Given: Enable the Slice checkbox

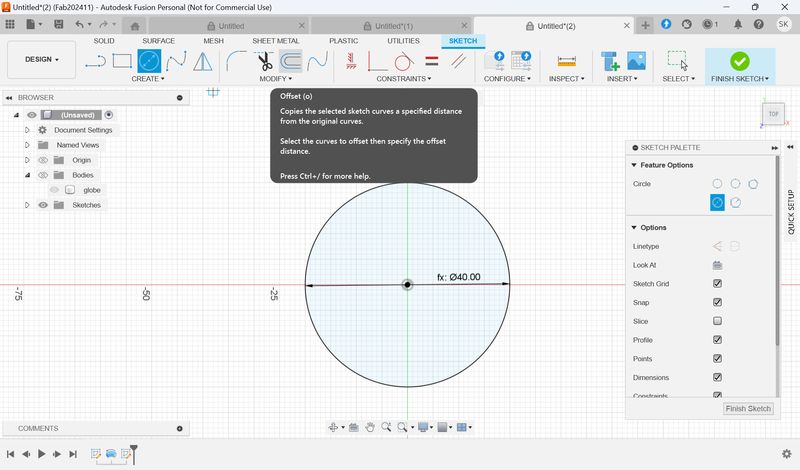Looking at the screenshot, I should [x=717, y=321].
